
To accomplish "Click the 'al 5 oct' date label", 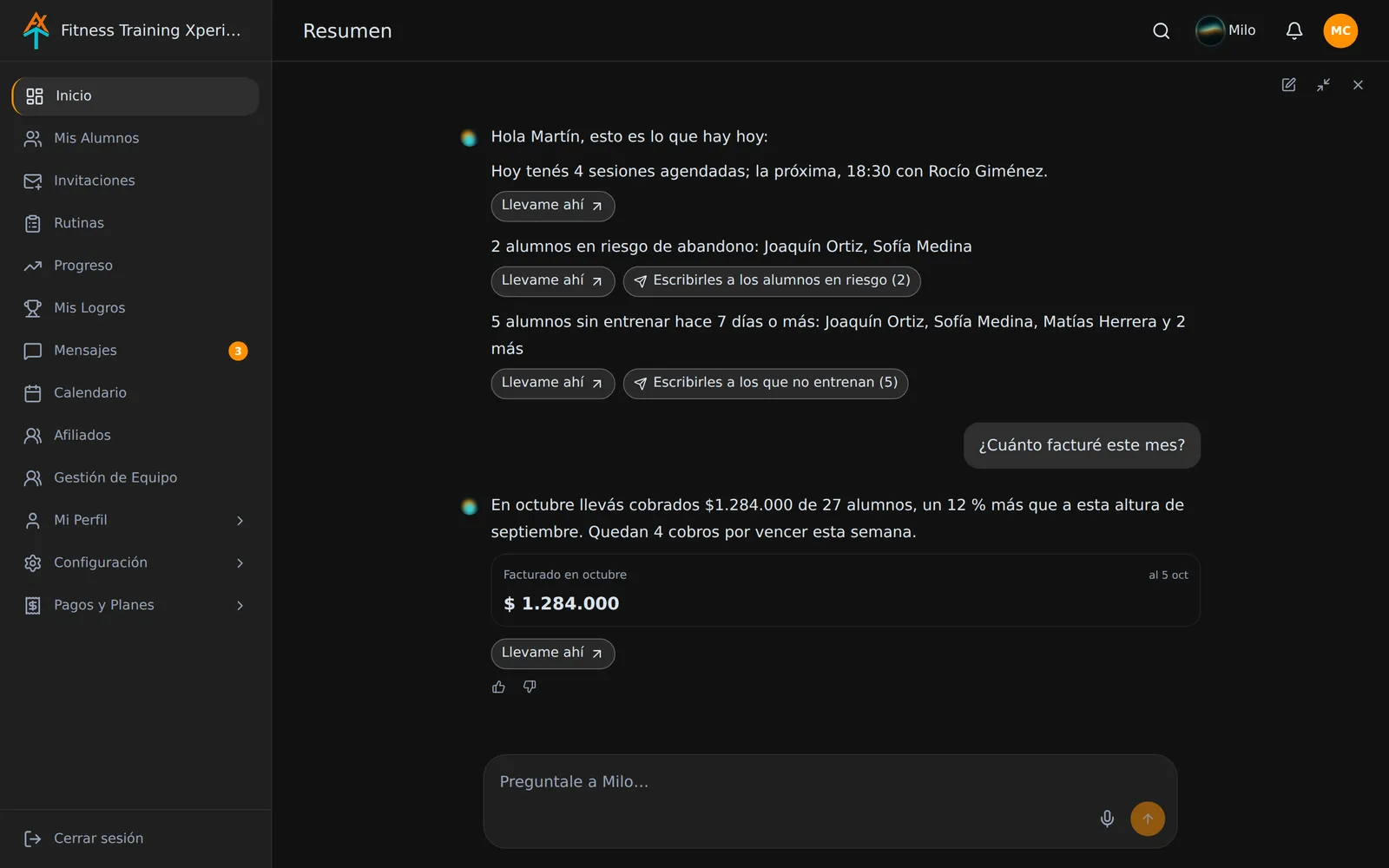I will coord(1168,575).
